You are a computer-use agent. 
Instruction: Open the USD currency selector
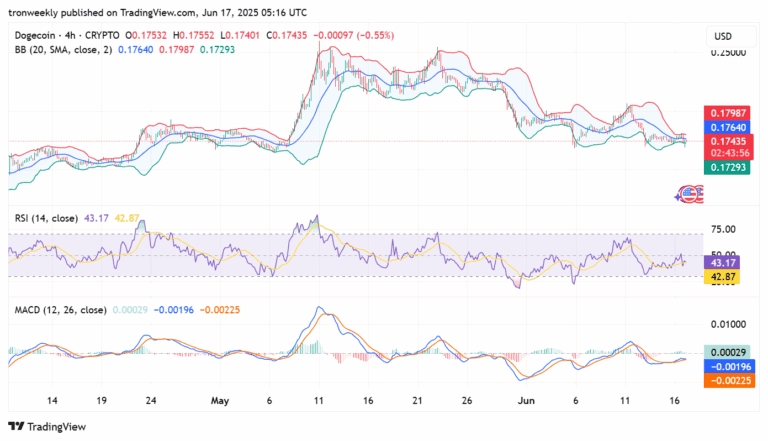pyautogui.click(x=722, y=36)
